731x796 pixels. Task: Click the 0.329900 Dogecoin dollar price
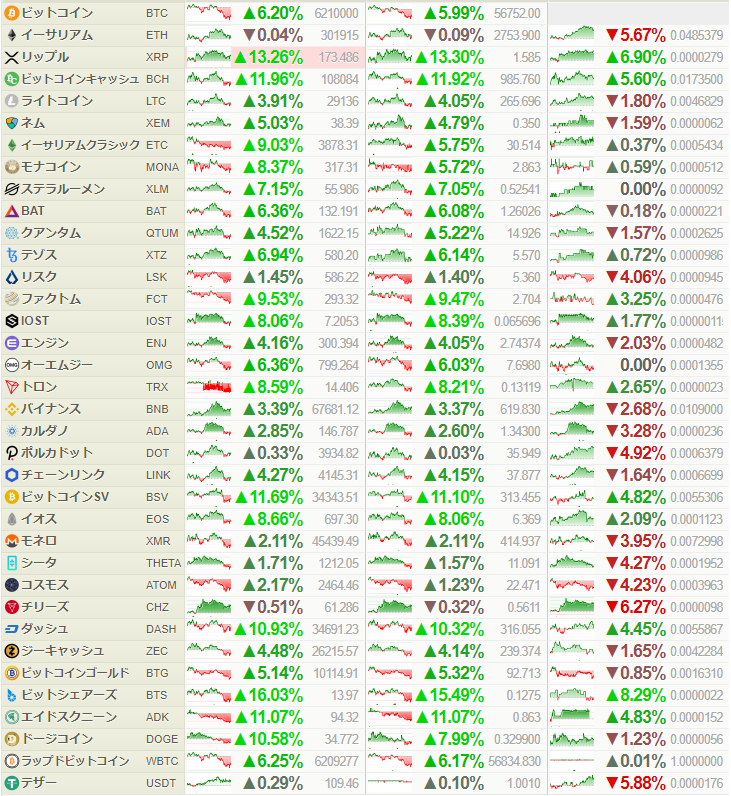(517, 739)
